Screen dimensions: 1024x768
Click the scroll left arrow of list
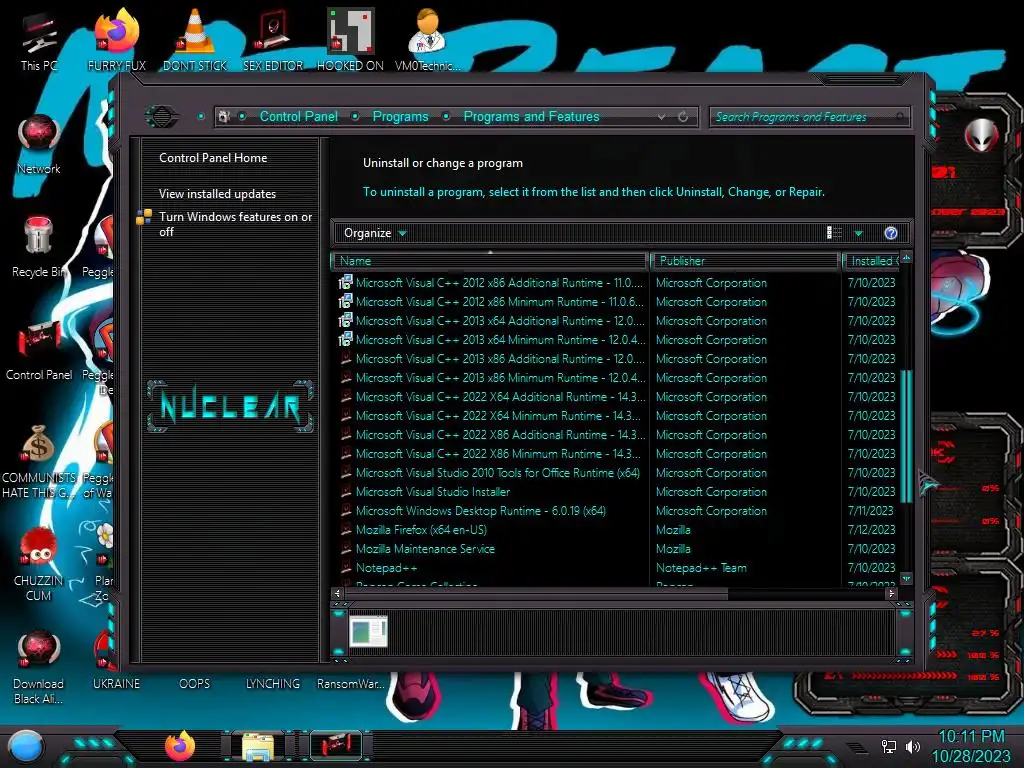click(337, 594)
